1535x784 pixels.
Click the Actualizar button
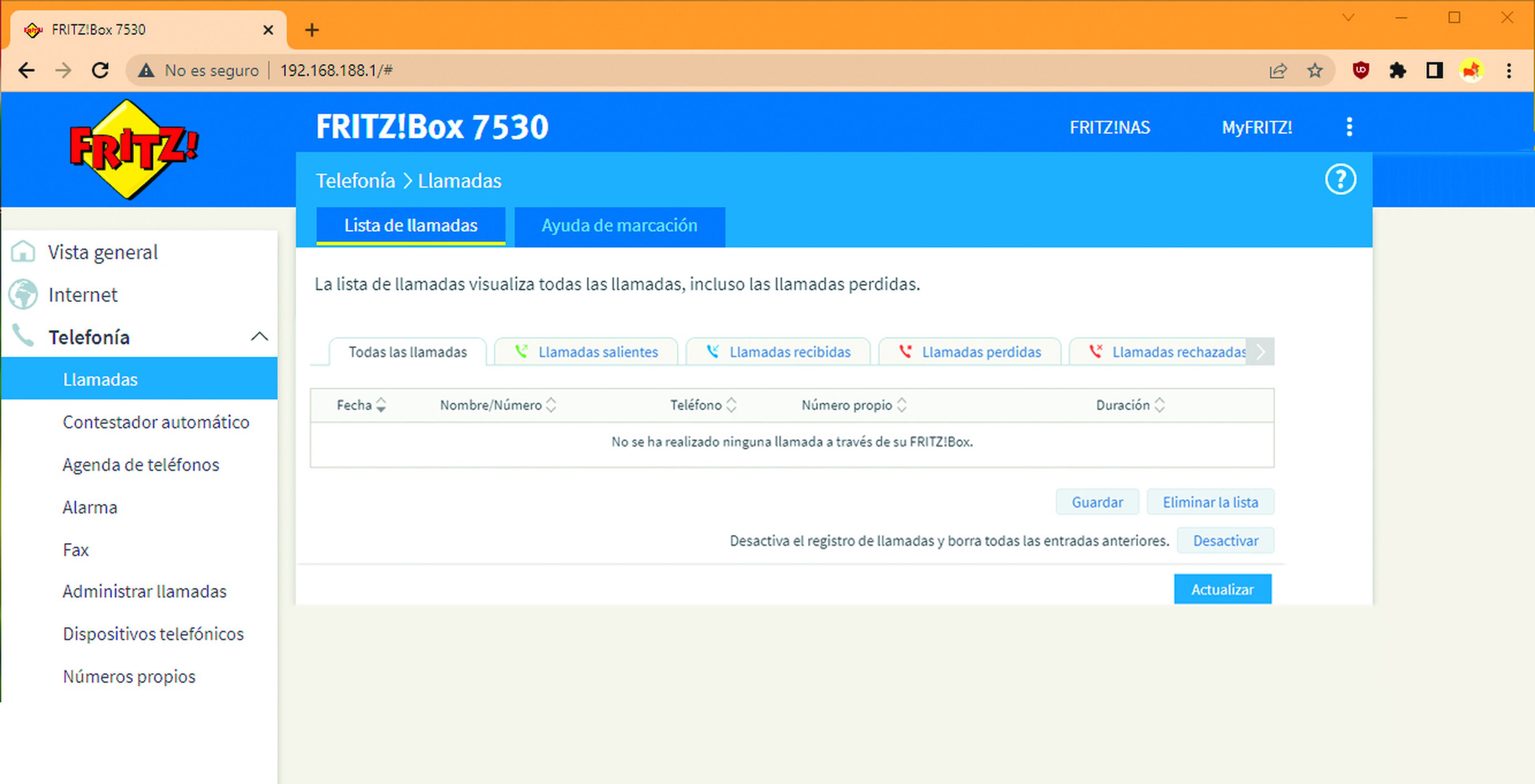tap(1222, 589)
